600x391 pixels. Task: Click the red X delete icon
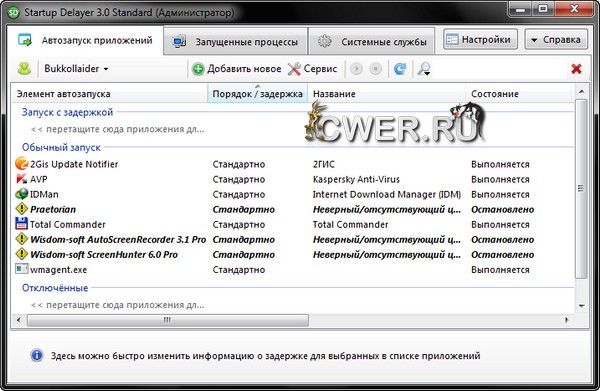[x=576, y=69]
